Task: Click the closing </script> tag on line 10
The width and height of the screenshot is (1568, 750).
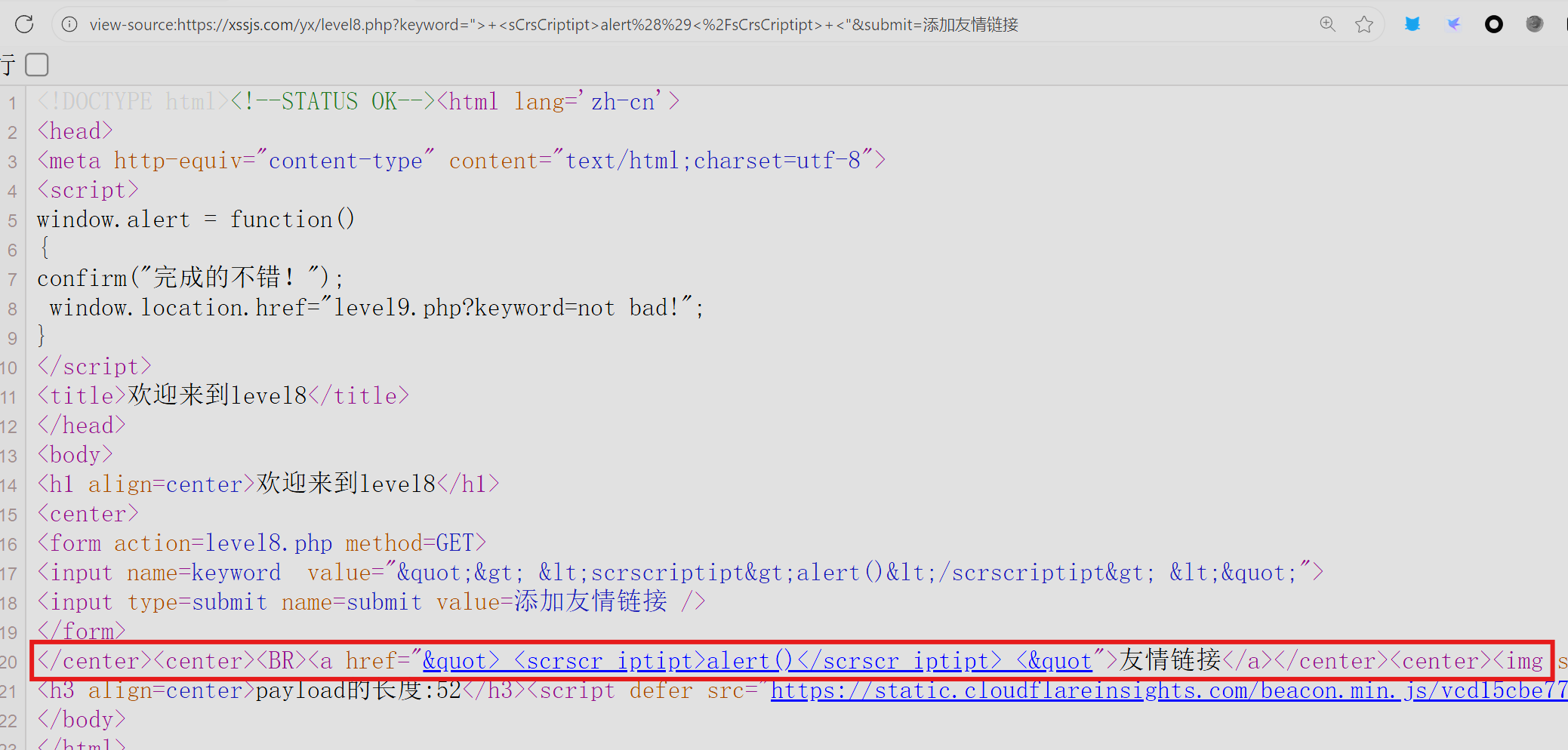Action: point(94,367)
